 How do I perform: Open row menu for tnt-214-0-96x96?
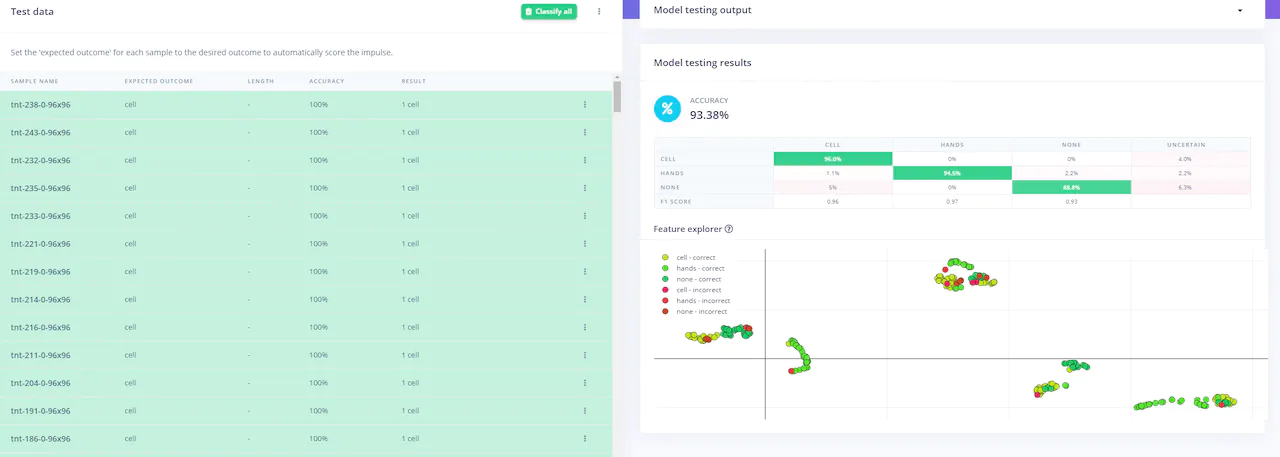coord(585,299)
